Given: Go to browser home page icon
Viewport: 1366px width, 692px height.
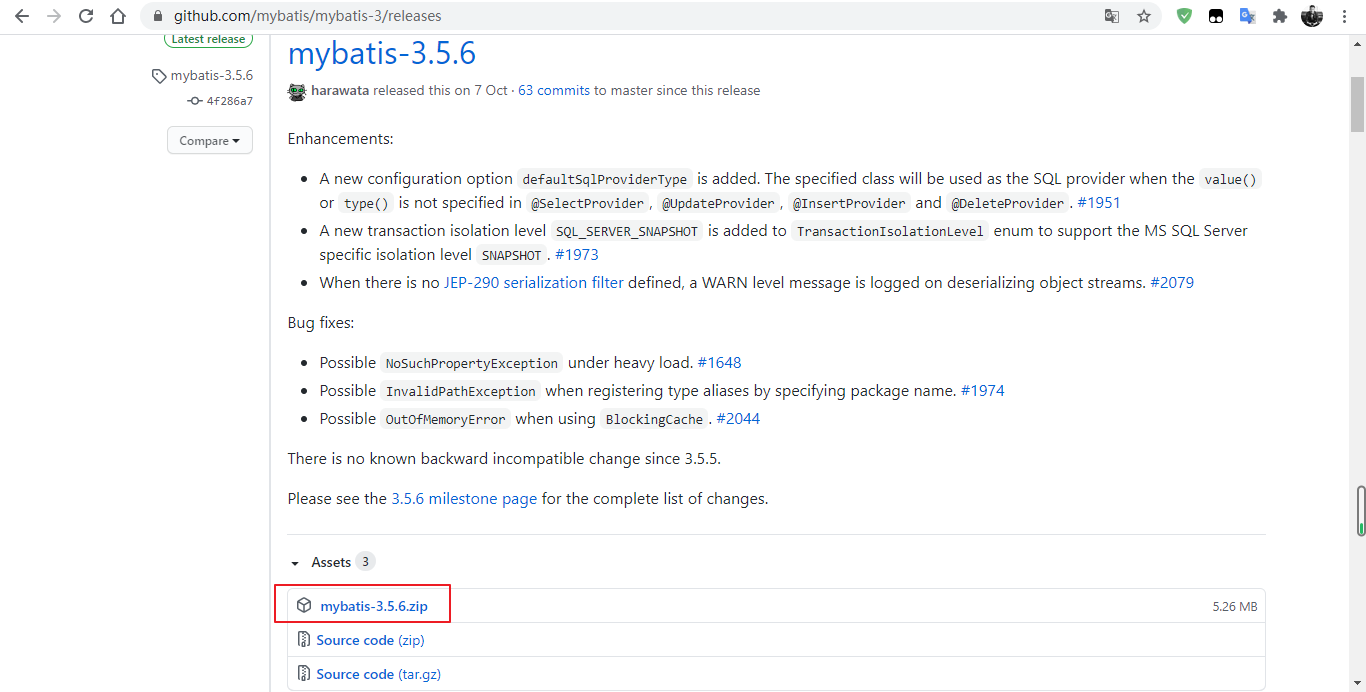Looking at the screenshot, I should tap(118, 16).
